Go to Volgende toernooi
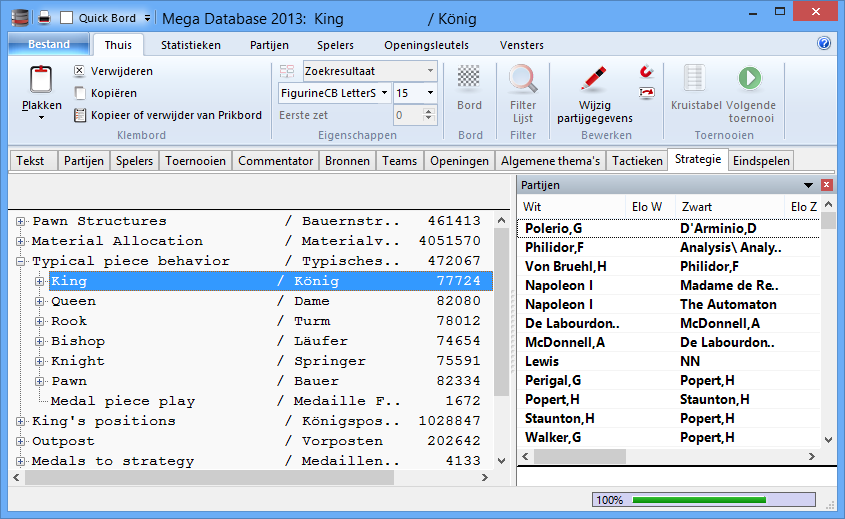 point(750,80)
